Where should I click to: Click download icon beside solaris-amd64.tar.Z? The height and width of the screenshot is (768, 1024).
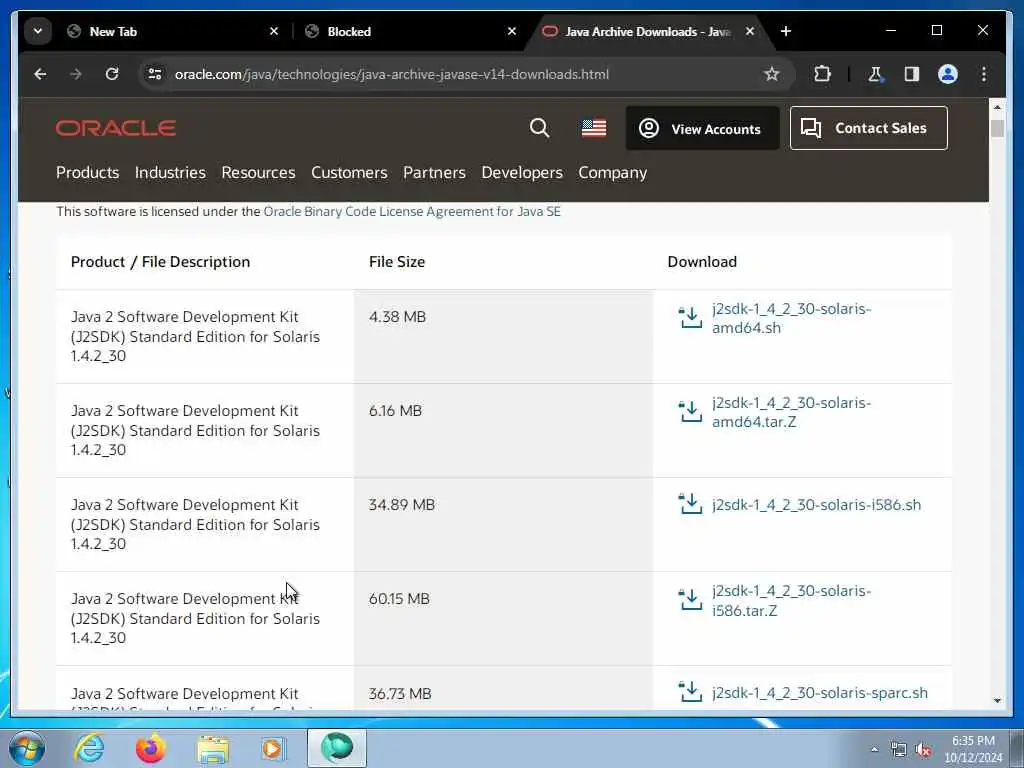(690, 411)
